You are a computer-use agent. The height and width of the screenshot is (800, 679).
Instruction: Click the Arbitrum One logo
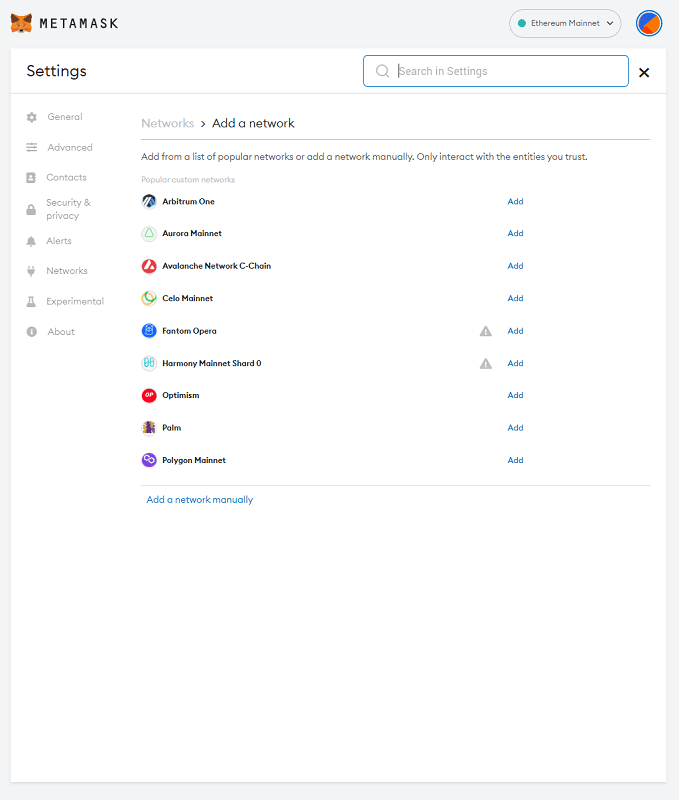click(149, 202)
